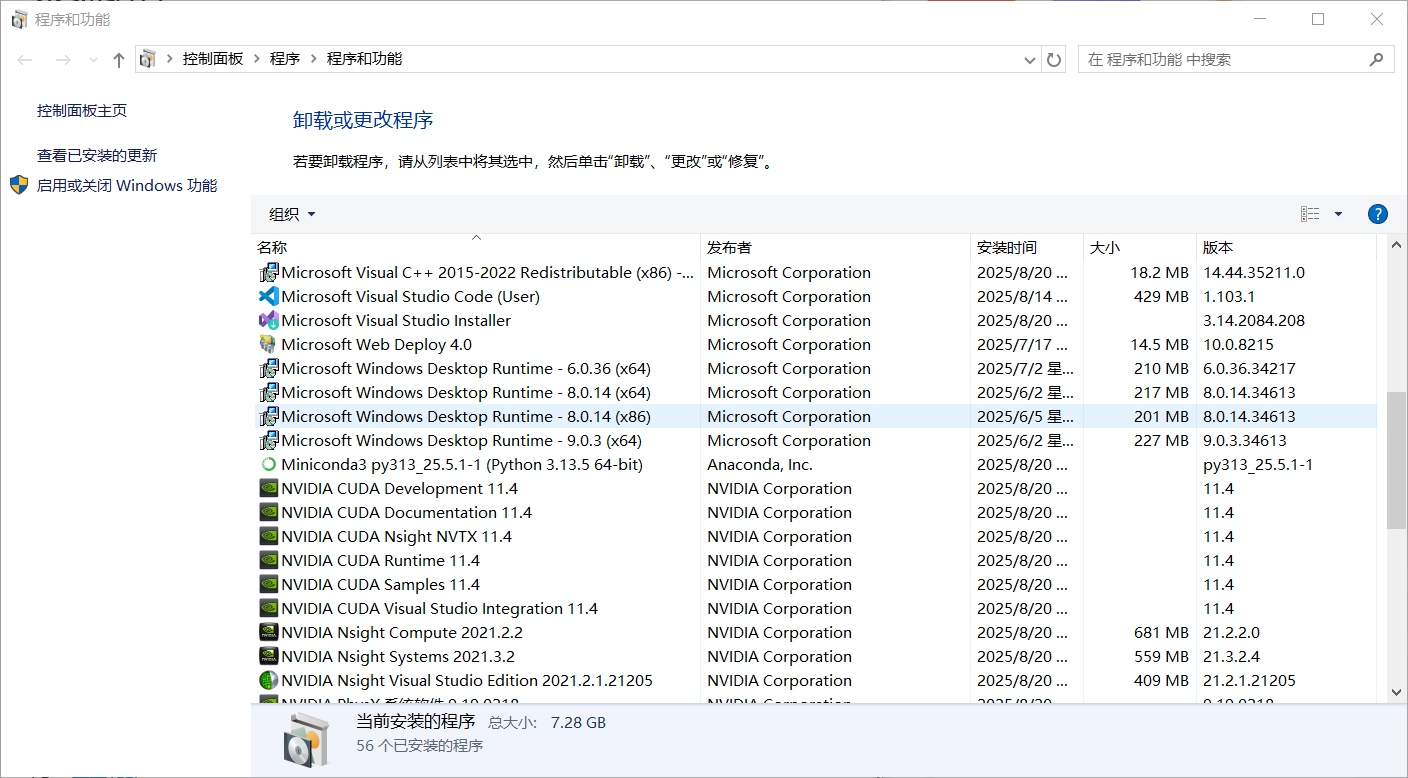Click the NVIDIA CUDA Documentation 11.4 icon

(268, 512)
